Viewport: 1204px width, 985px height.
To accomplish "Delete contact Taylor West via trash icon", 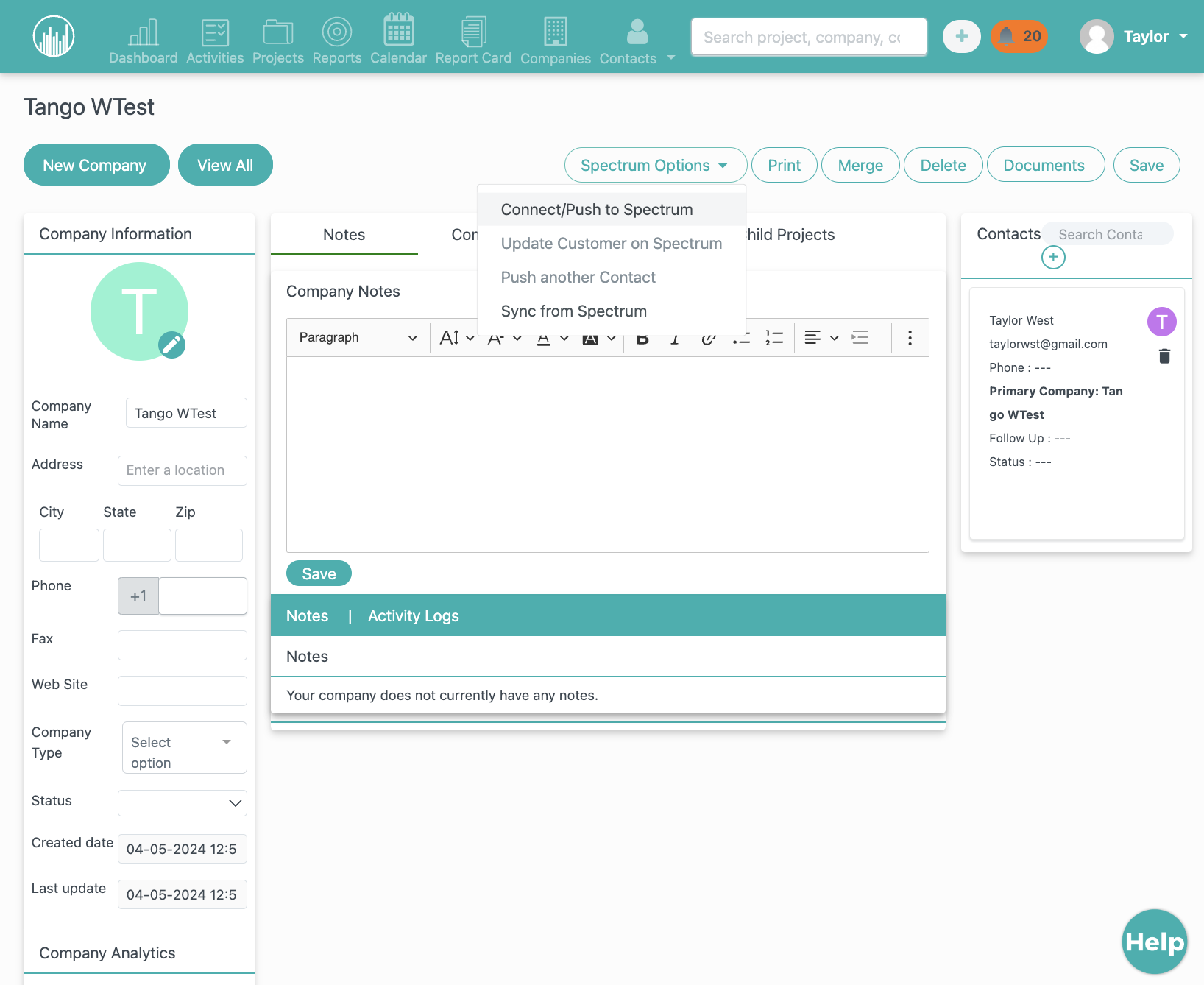I will click(1164, 356).
